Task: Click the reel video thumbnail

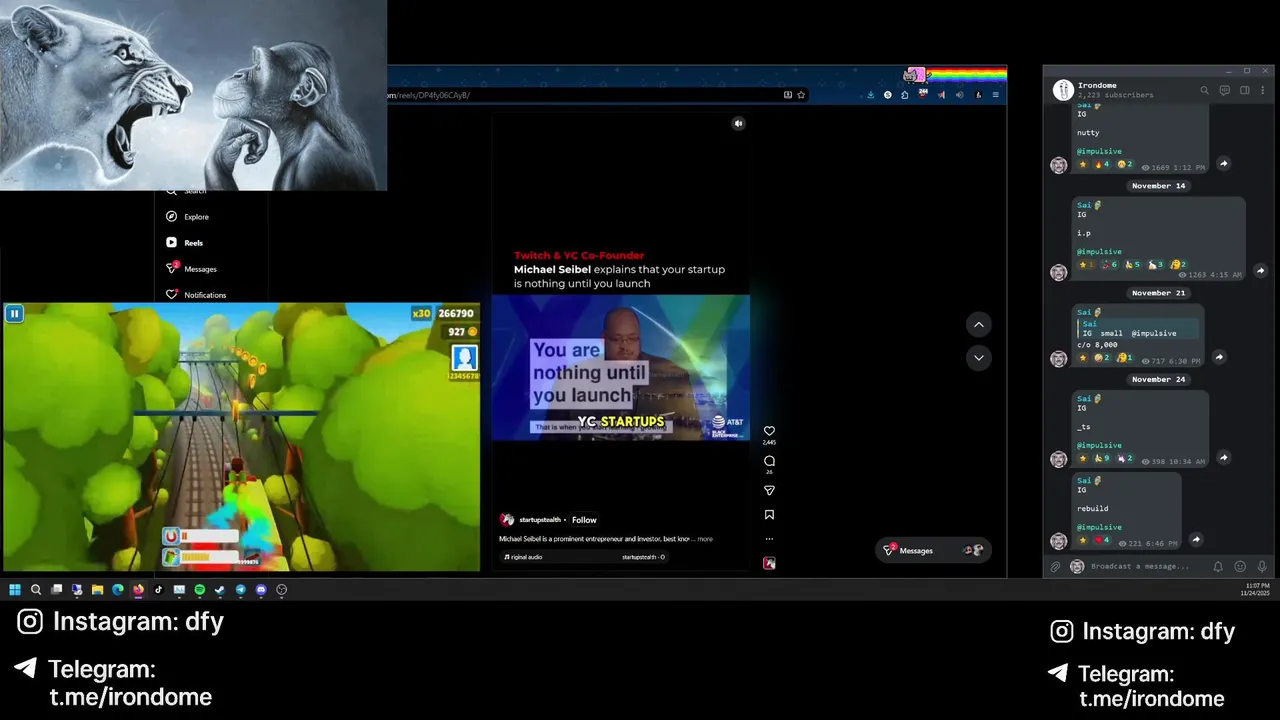Action: pyautogui.click(x=620, y=367)
